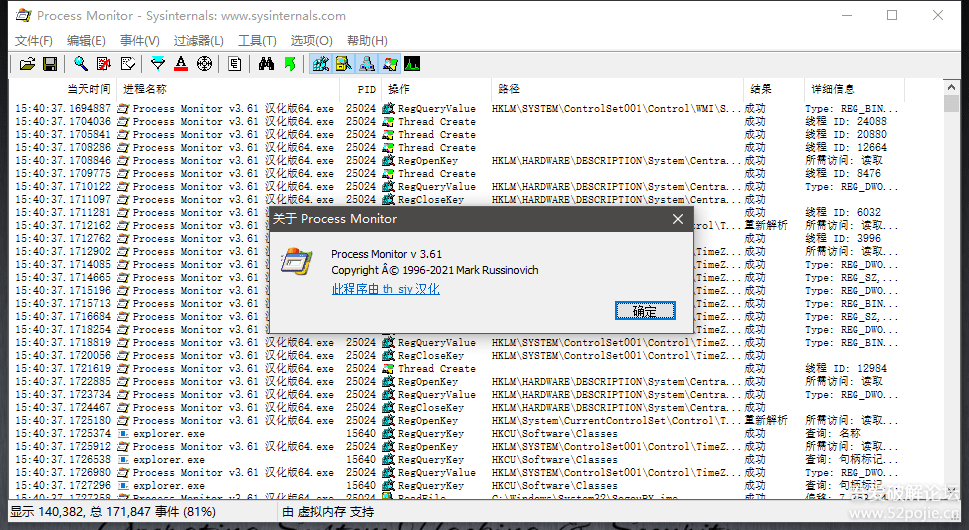Open a saved log with the folder icon
Viewport: 969px width, 530px height.
click(x=27, y=64)
